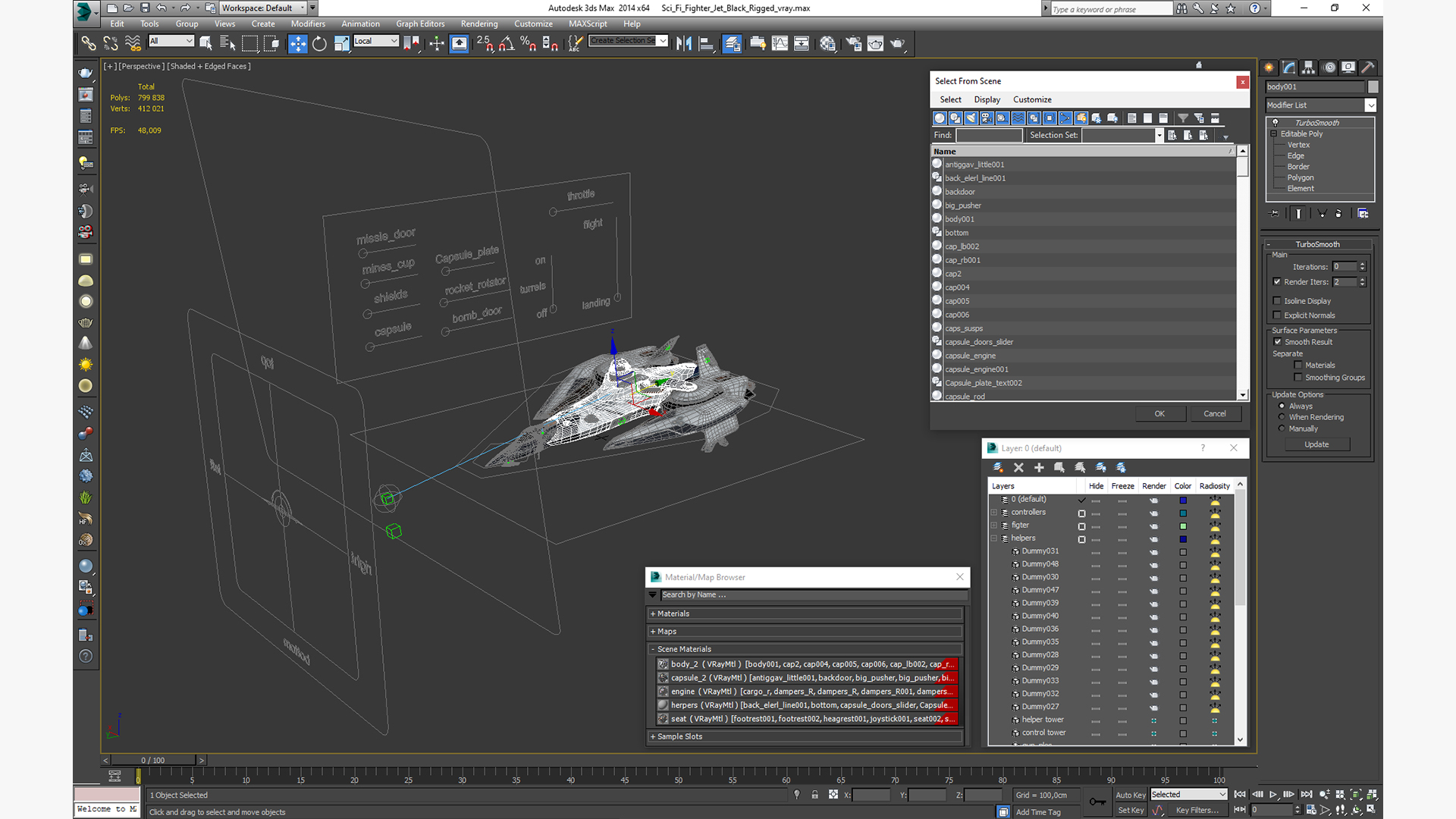Toggle Smooth Result checkbox
Screen dimensions: 1456x819
point(1278,342)
